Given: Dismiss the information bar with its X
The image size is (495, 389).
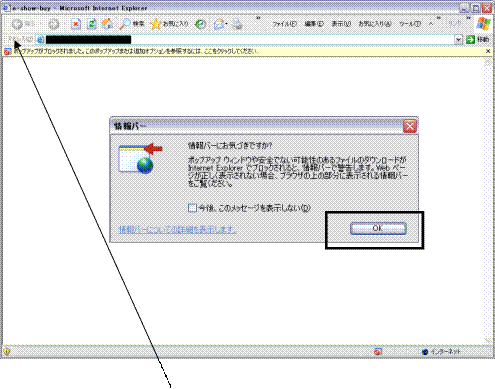Looking at the screenshot, I should pos(488,51).
